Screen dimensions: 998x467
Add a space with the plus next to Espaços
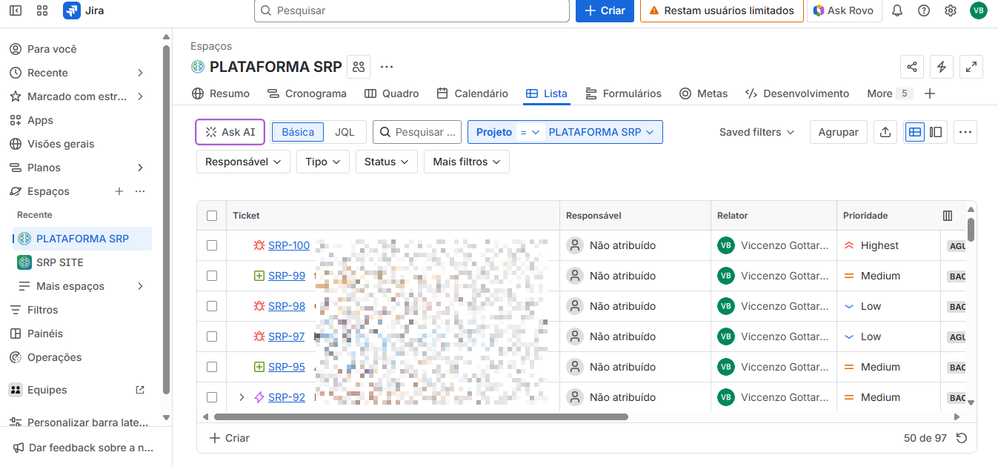click(118, 192)
